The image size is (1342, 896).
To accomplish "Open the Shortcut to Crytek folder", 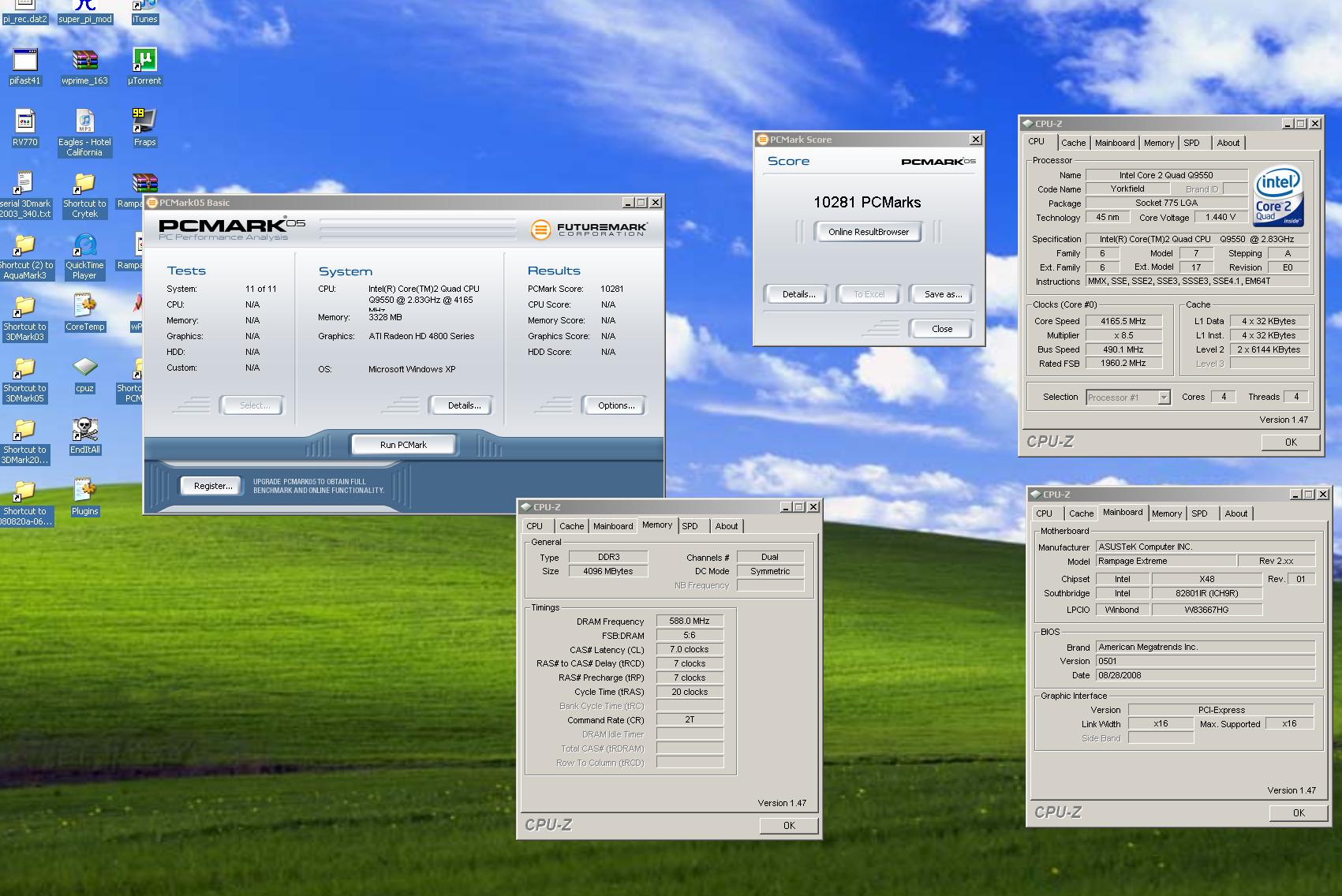I will pos(84,195).
